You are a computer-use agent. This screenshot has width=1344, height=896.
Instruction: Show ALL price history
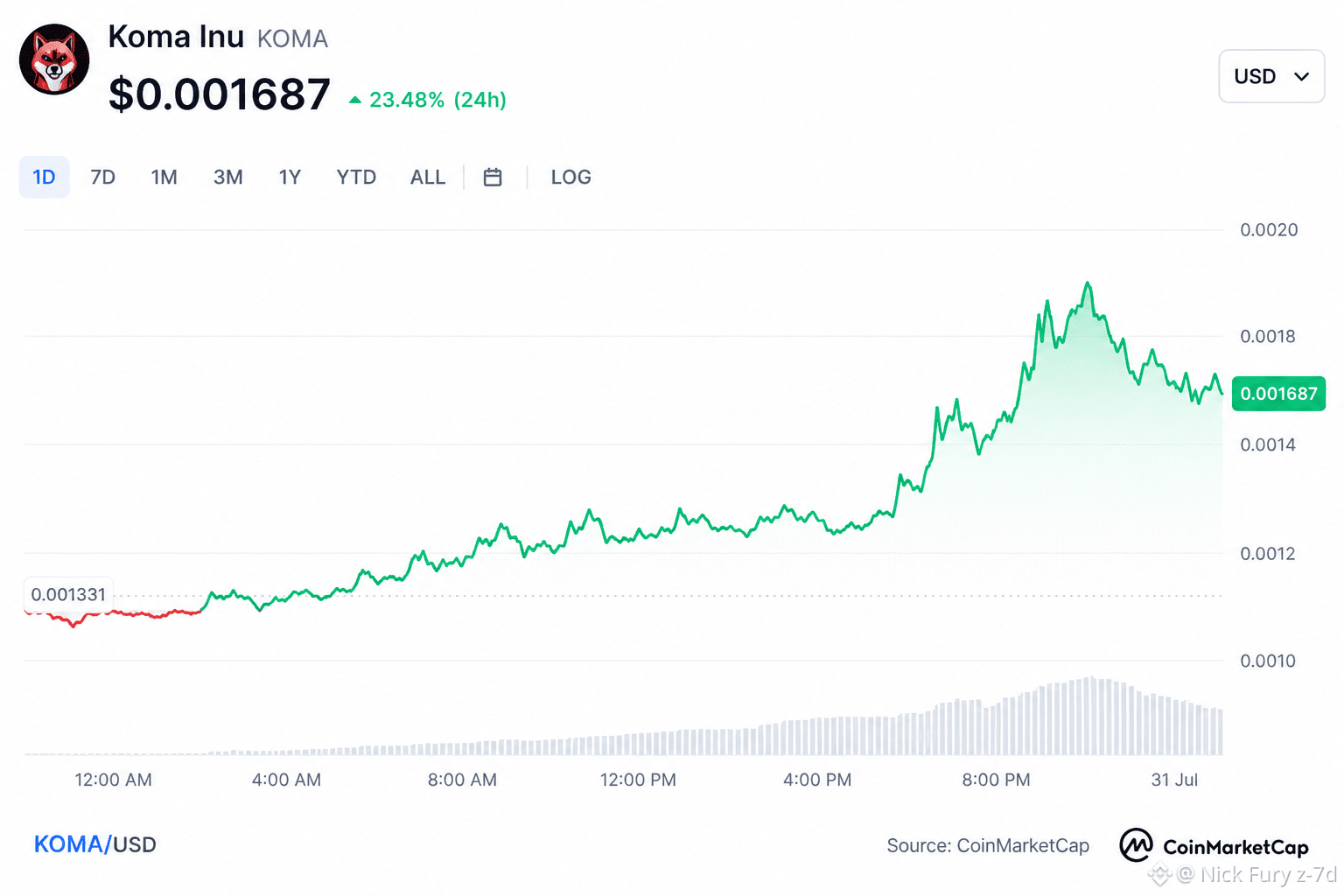pos(428,177)
